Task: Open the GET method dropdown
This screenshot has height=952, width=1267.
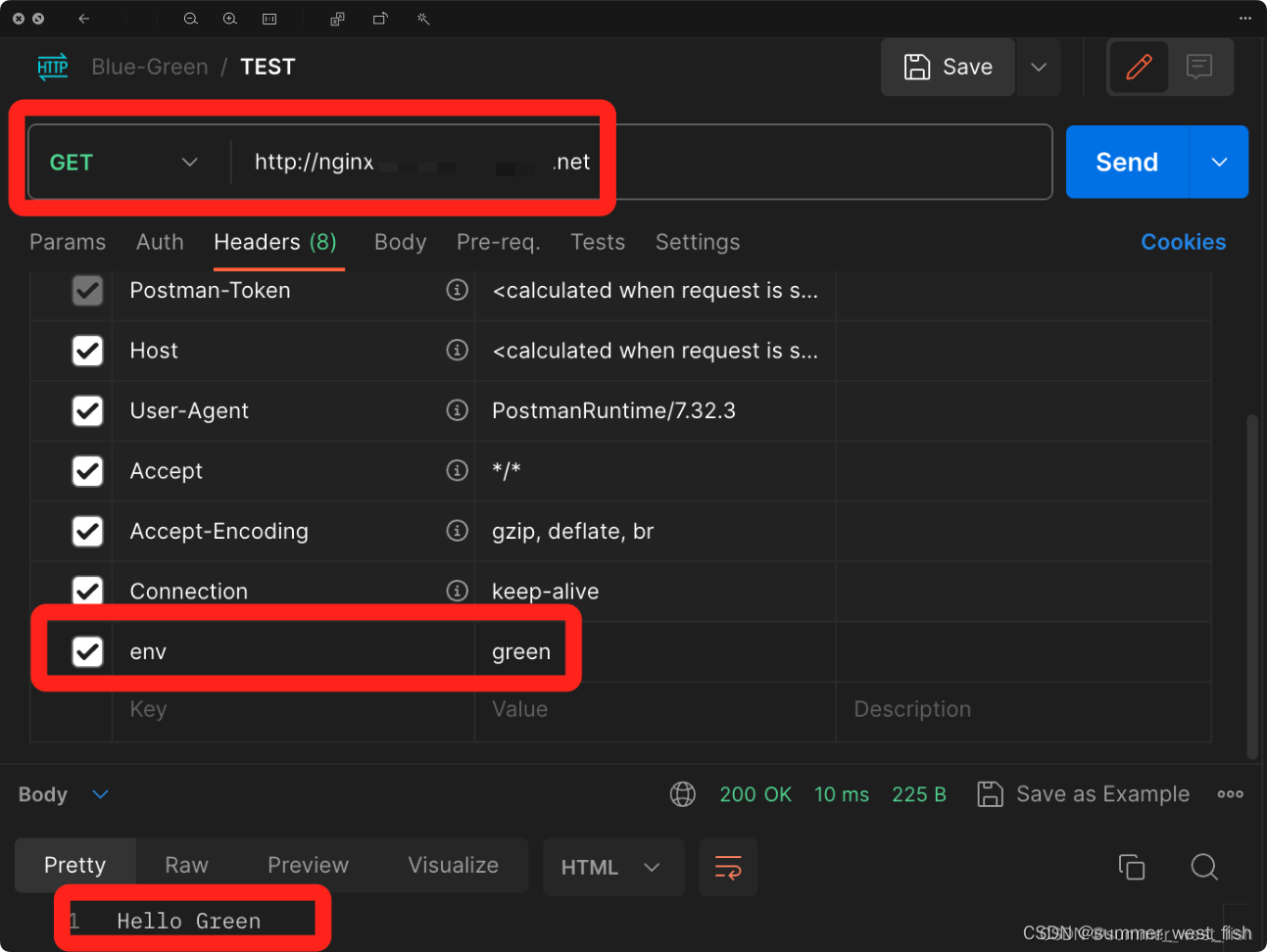Action: [x=124, y=163]
